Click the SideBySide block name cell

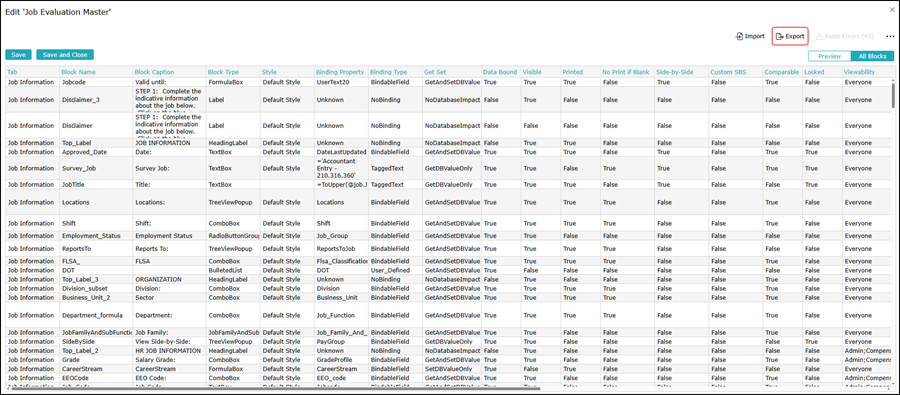96,341
